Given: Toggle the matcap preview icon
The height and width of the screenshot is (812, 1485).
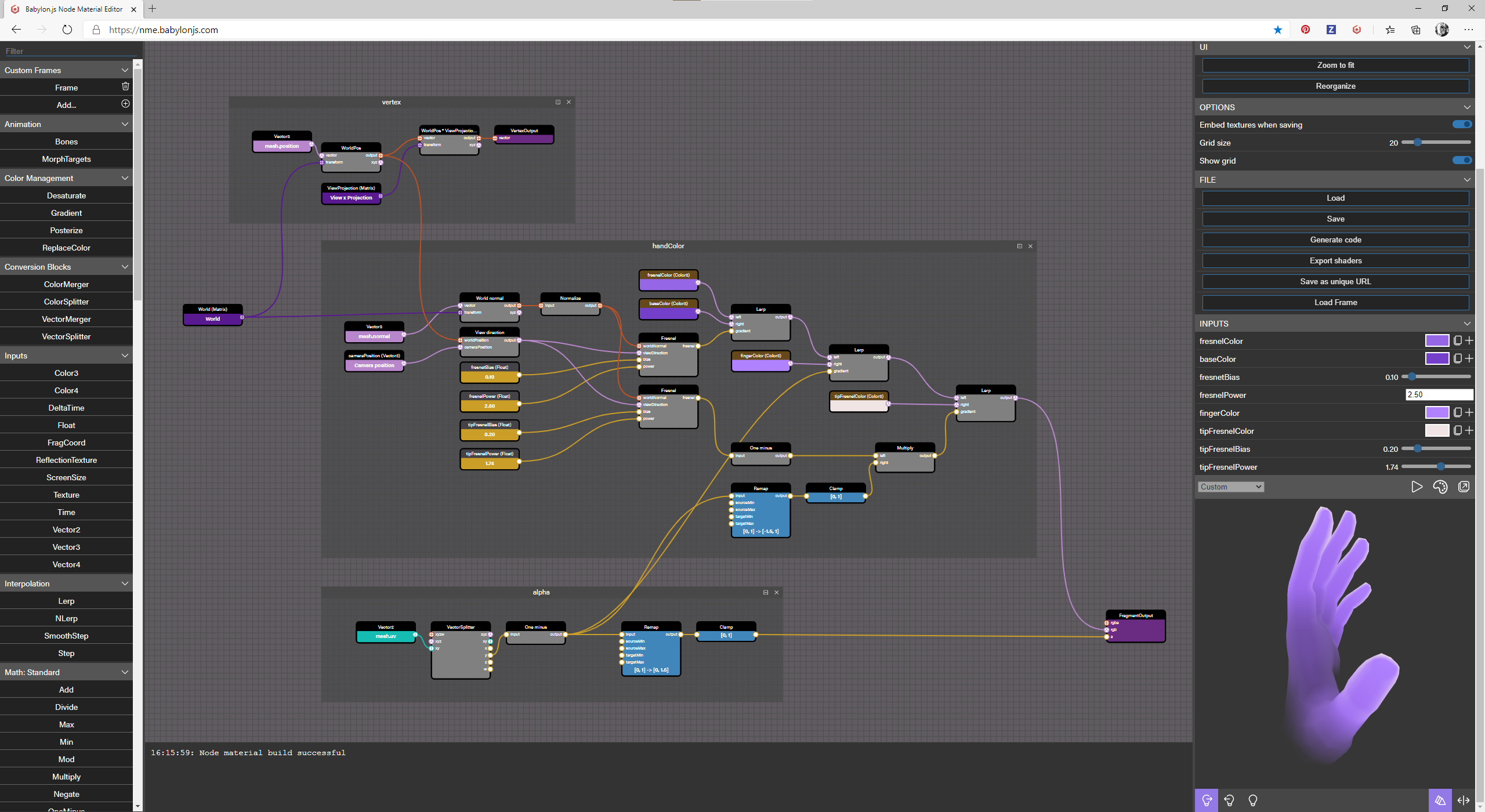Looking at the screenshot, I should pos(1441,799).
